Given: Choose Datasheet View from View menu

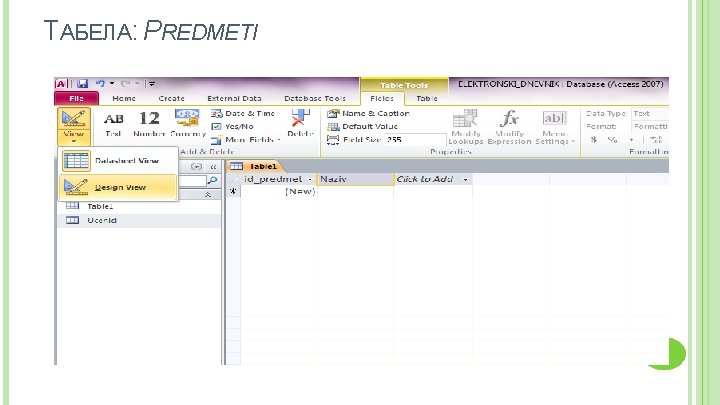Looking at the screenshot, I should (x=118, y=161).
